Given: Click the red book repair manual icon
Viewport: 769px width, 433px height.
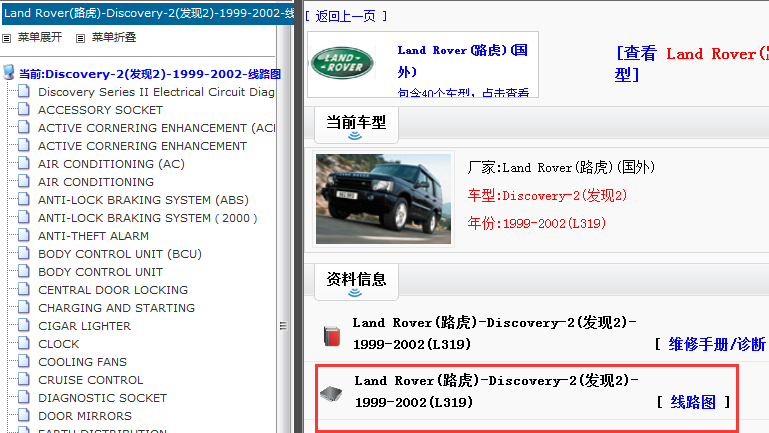Looking at the screenshot, I should coord(332,336).
